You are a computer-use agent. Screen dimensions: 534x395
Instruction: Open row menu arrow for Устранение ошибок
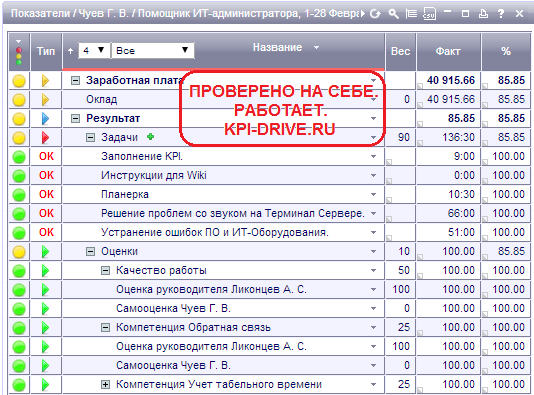tap(374, 233)
